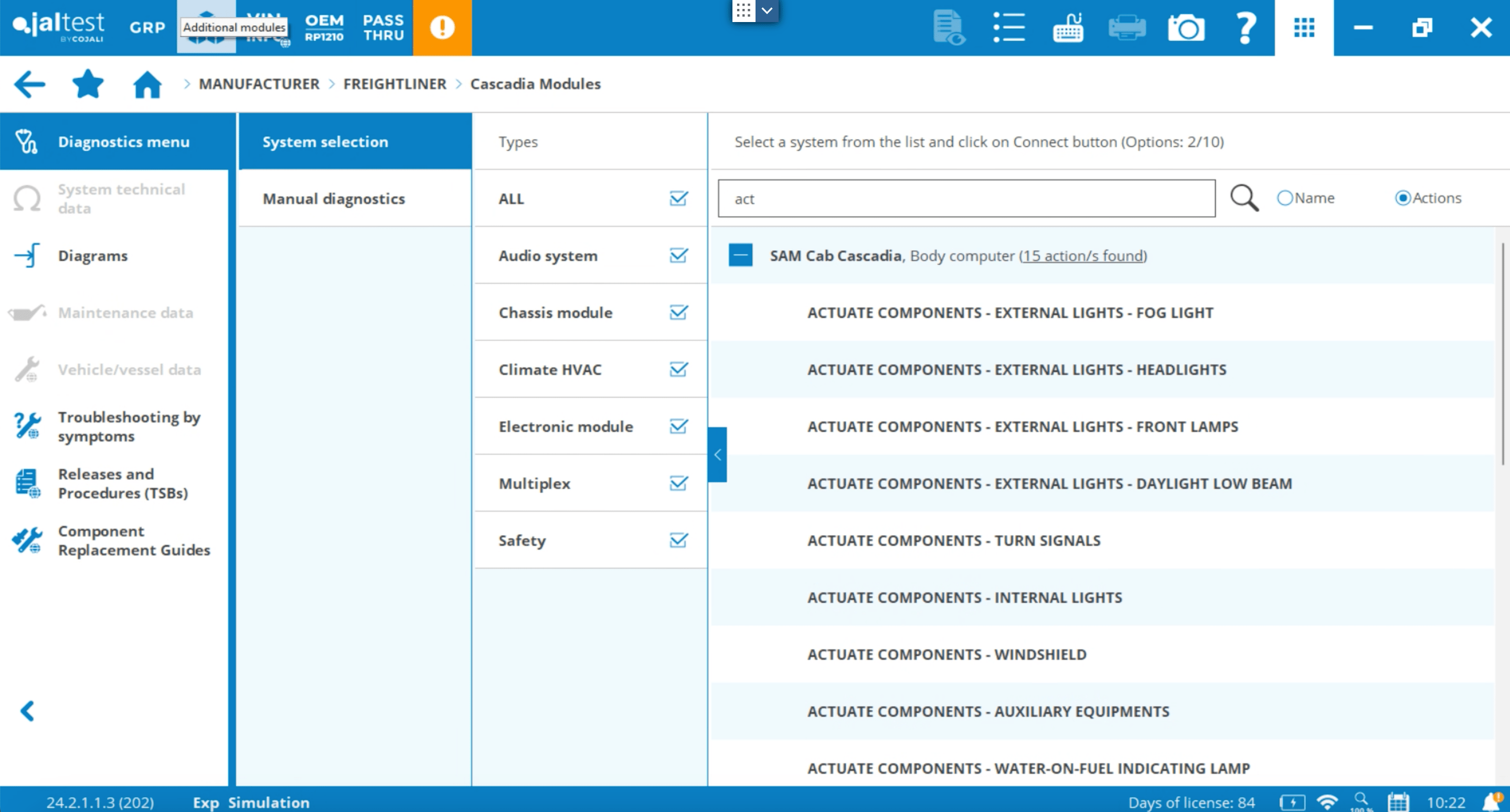
Task: Go home using the house icon
Action: [147, 84]
